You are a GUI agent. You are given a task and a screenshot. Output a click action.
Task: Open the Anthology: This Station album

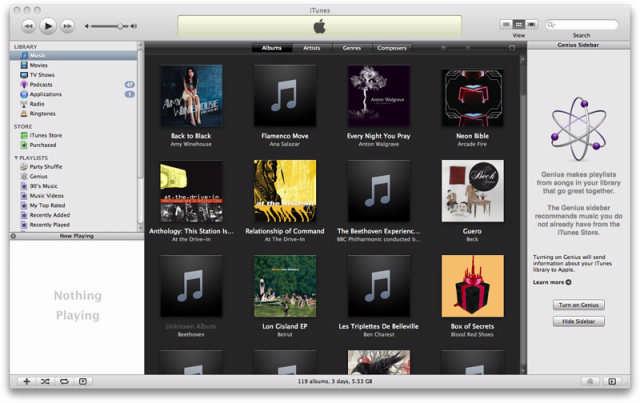point(191,191)
